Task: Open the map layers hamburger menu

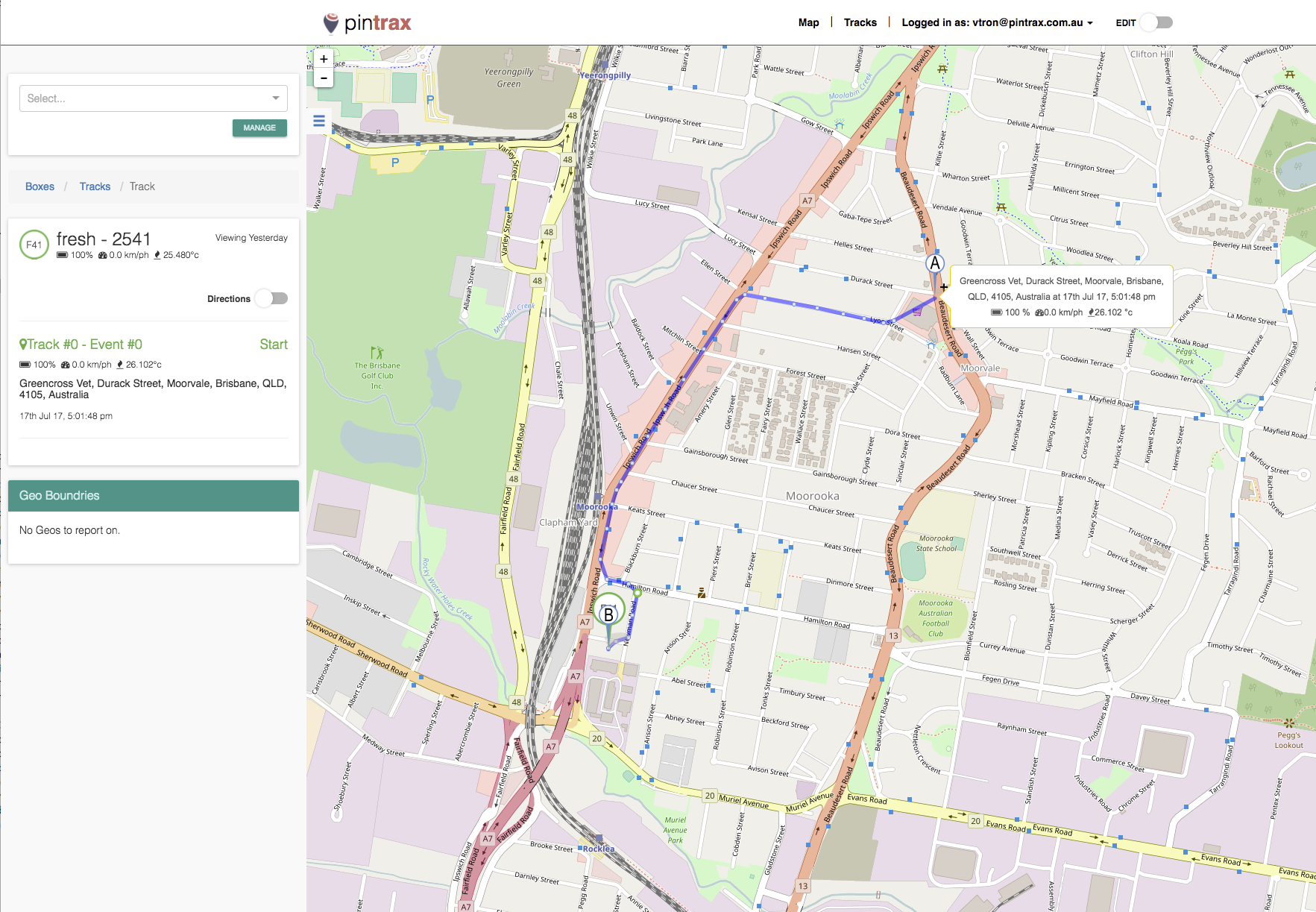Action: tap(319, 121)
